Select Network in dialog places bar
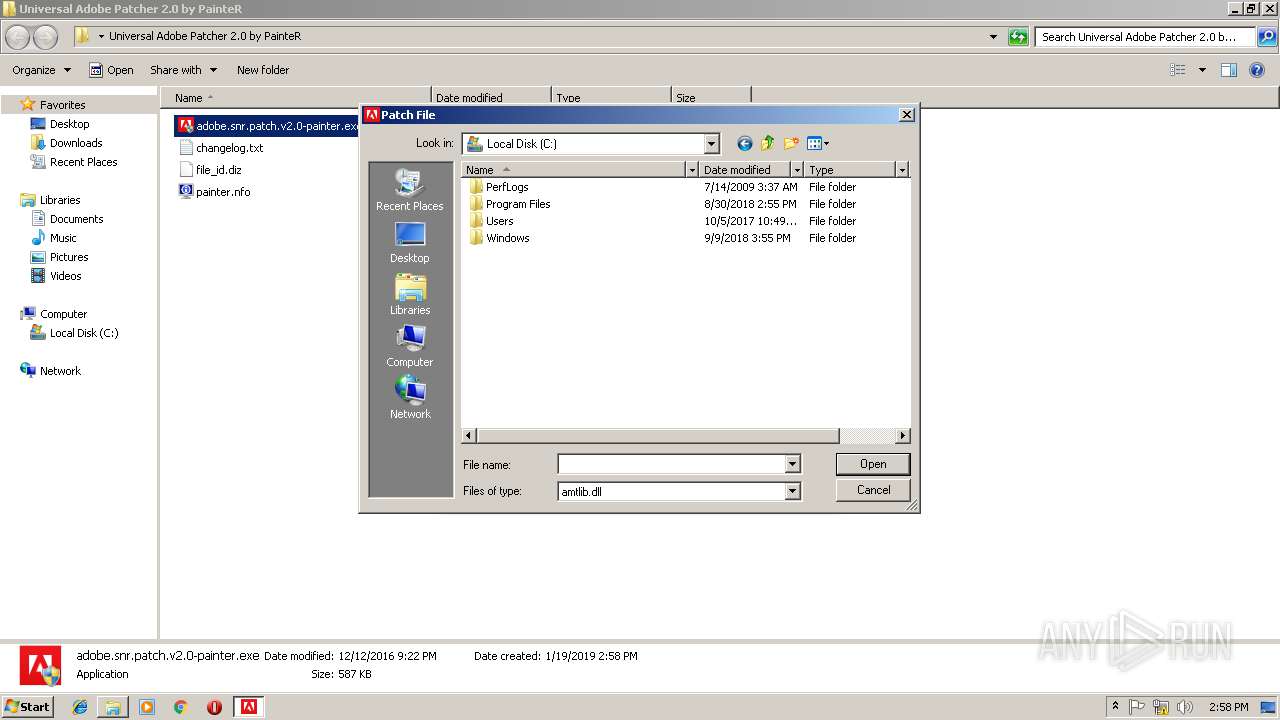The width and height of the screenshot is (1280, 720). pos(410,398)
